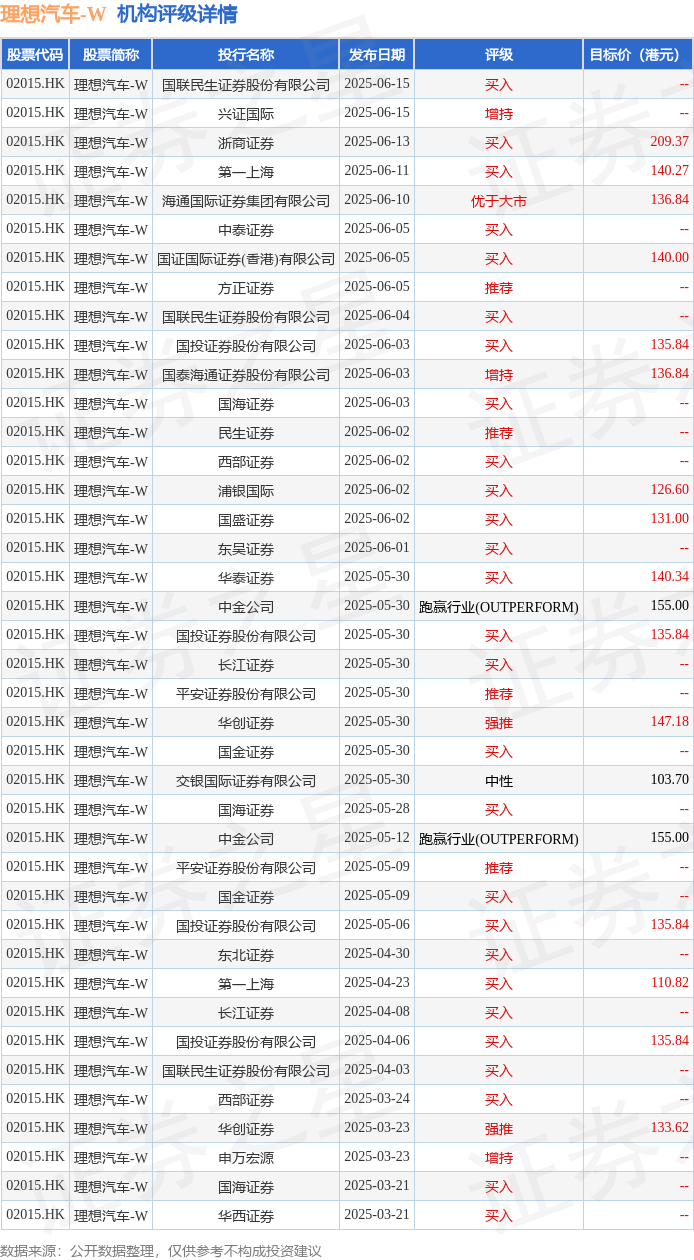Click target price 140.00
694x1260 pixels.
[x=669, y=258]
